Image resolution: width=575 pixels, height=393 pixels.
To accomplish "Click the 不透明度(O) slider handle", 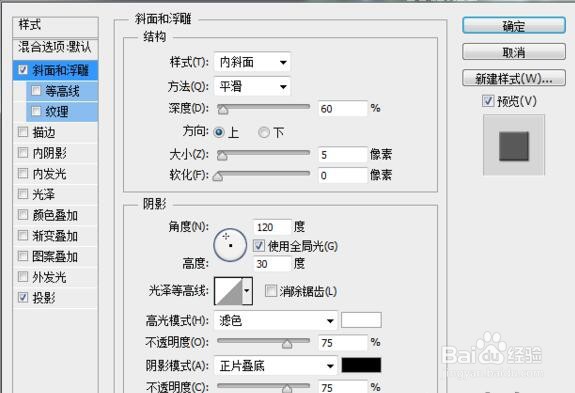I will click(287, 344).
